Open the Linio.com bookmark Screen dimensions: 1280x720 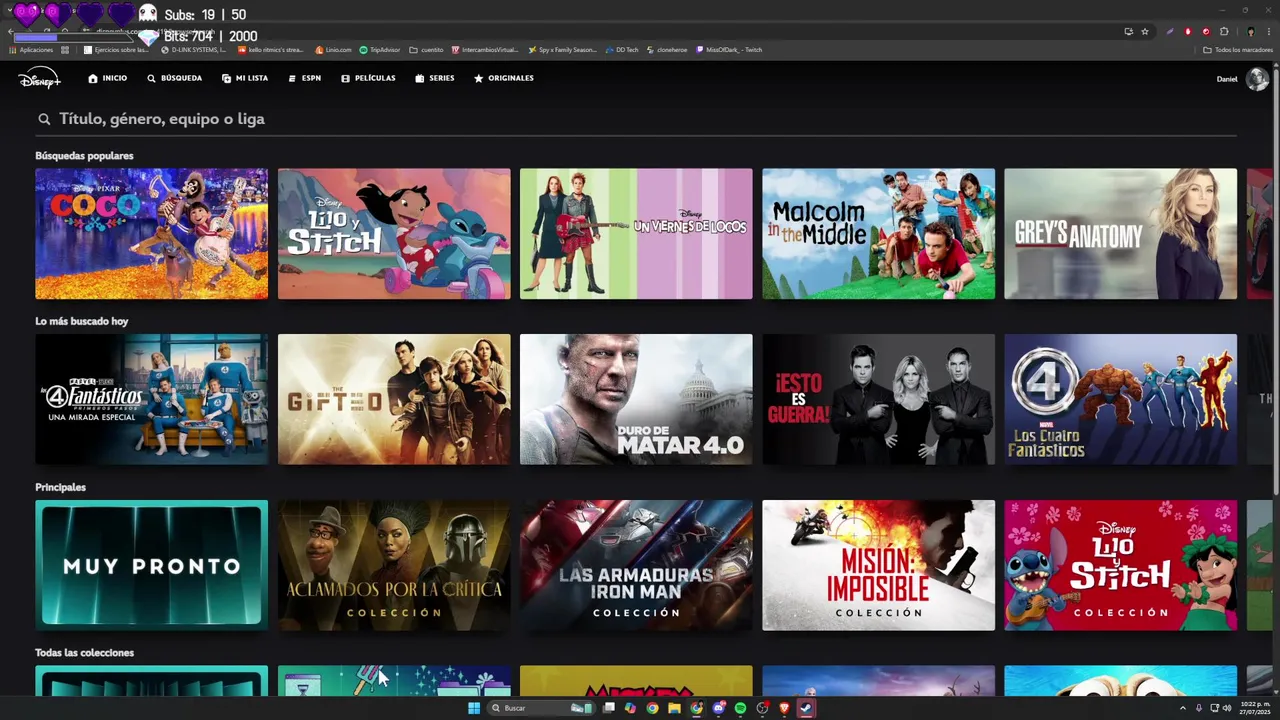pos(333,50)
